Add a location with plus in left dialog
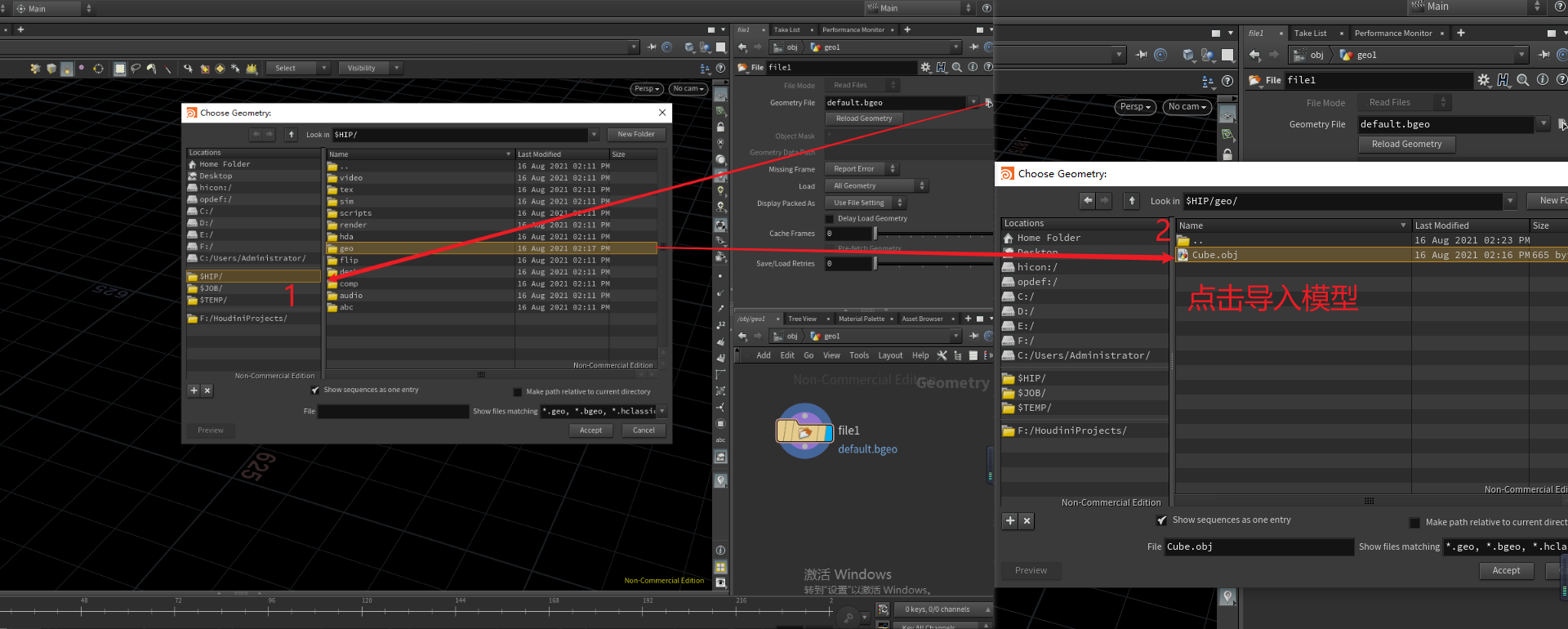 (194, 390)
